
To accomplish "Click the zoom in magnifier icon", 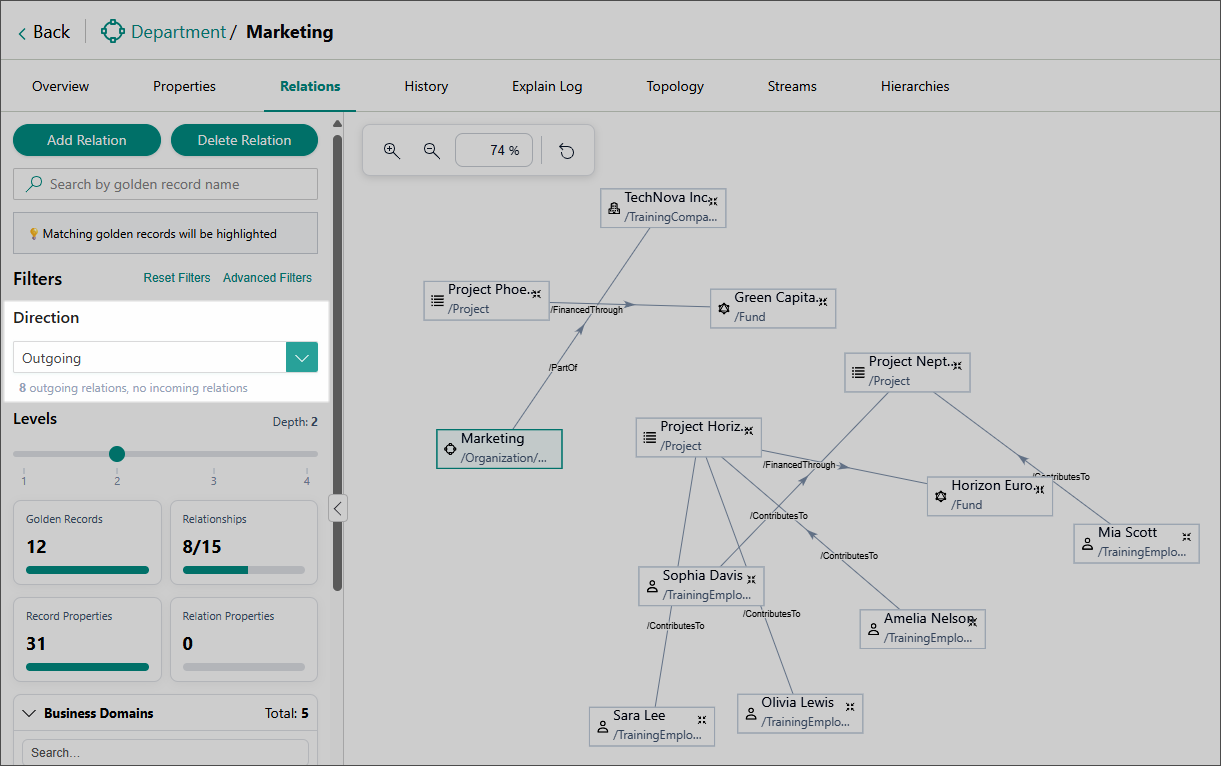I will pos(392,151).
